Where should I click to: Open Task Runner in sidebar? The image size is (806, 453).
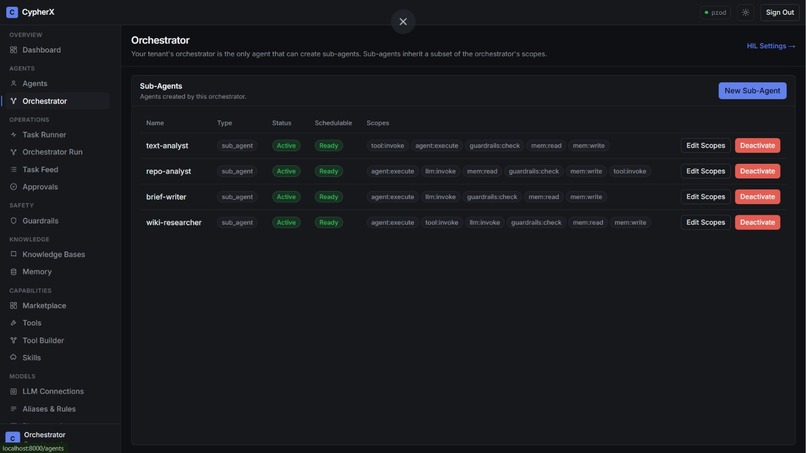point(44,135)
